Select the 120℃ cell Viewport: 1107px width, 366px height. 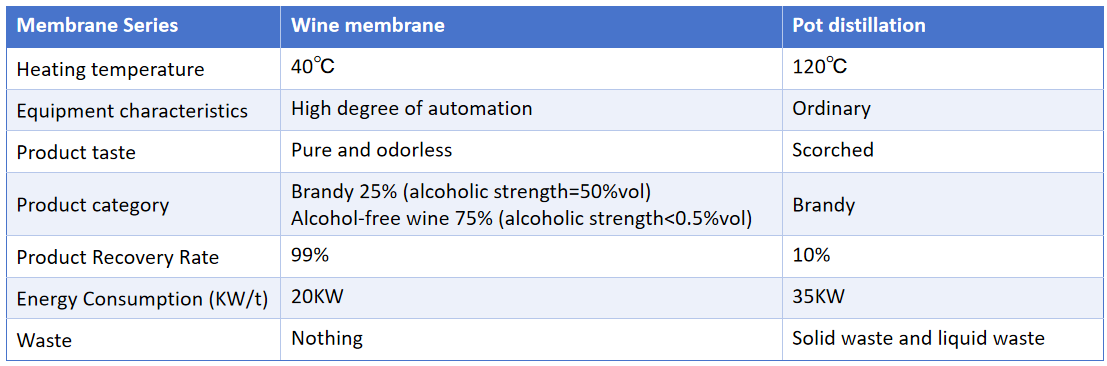[941, 69]
